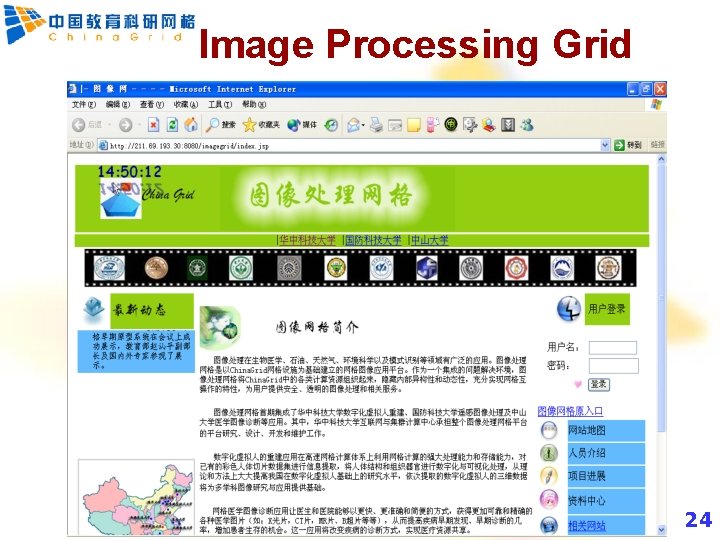Click the IE Forward arrow button
Image resolution: width=720 pixels, height=540 pixels.
pos(125,125)
